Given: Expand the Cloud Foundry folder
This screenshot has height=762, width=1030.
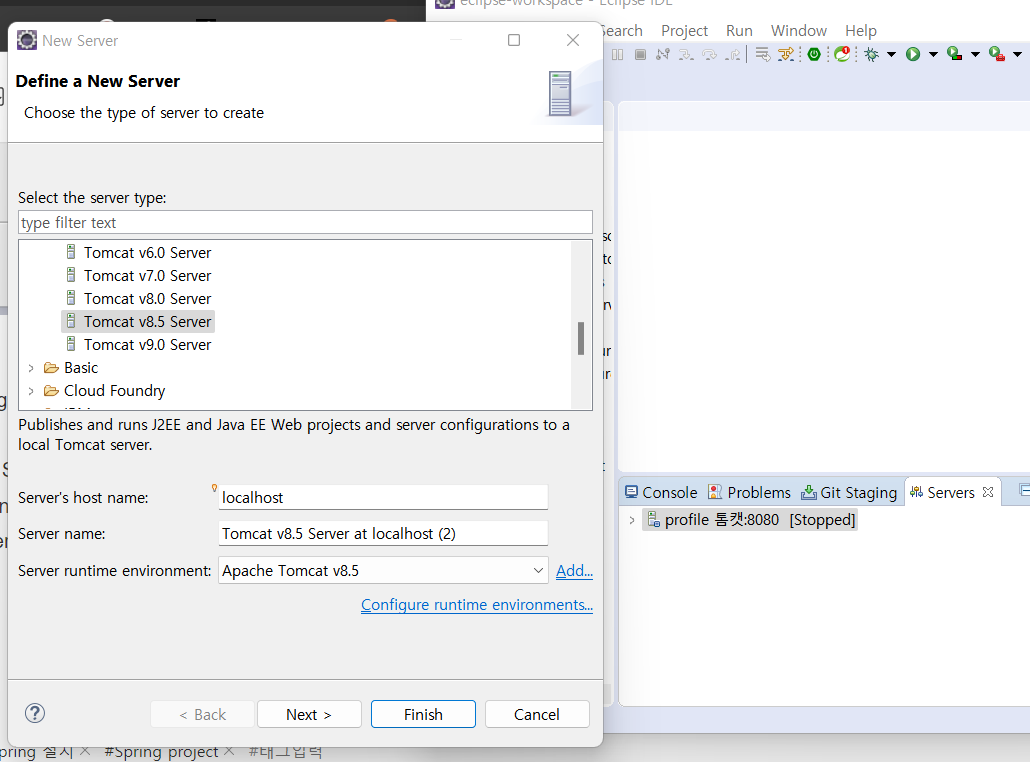Looking at the screenshot, I should [x=31, y=391].
